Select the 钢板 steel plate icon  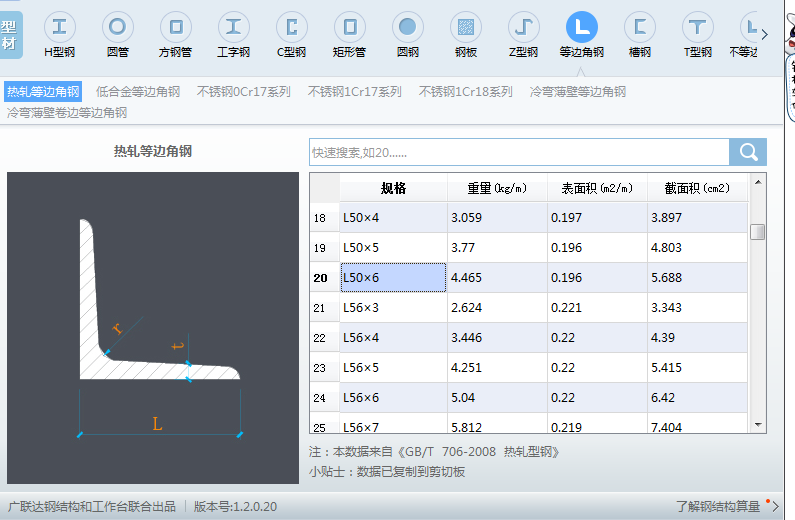pyautogui.click(x=465, y=27)
